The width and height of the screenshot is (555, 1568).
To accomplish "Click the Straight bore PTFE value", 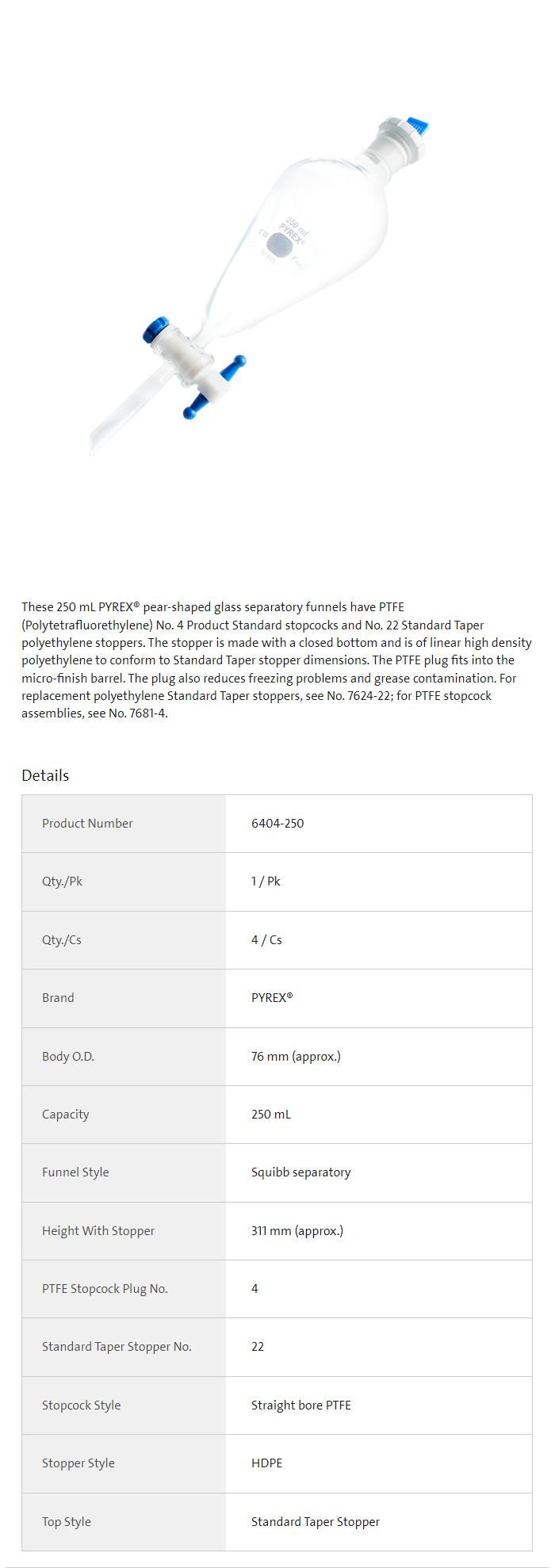I will pos(300,1405).
